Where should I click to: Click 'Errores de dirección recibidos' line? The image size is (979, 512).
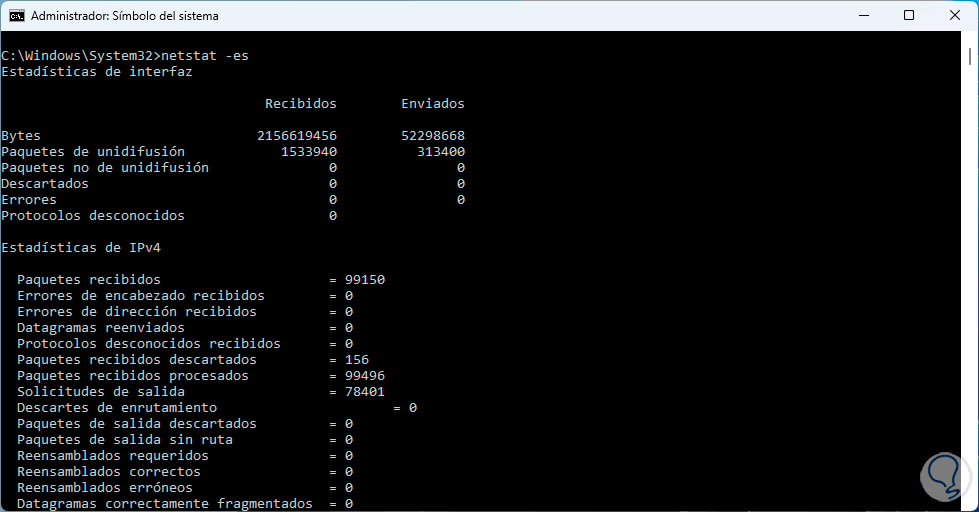185,312
